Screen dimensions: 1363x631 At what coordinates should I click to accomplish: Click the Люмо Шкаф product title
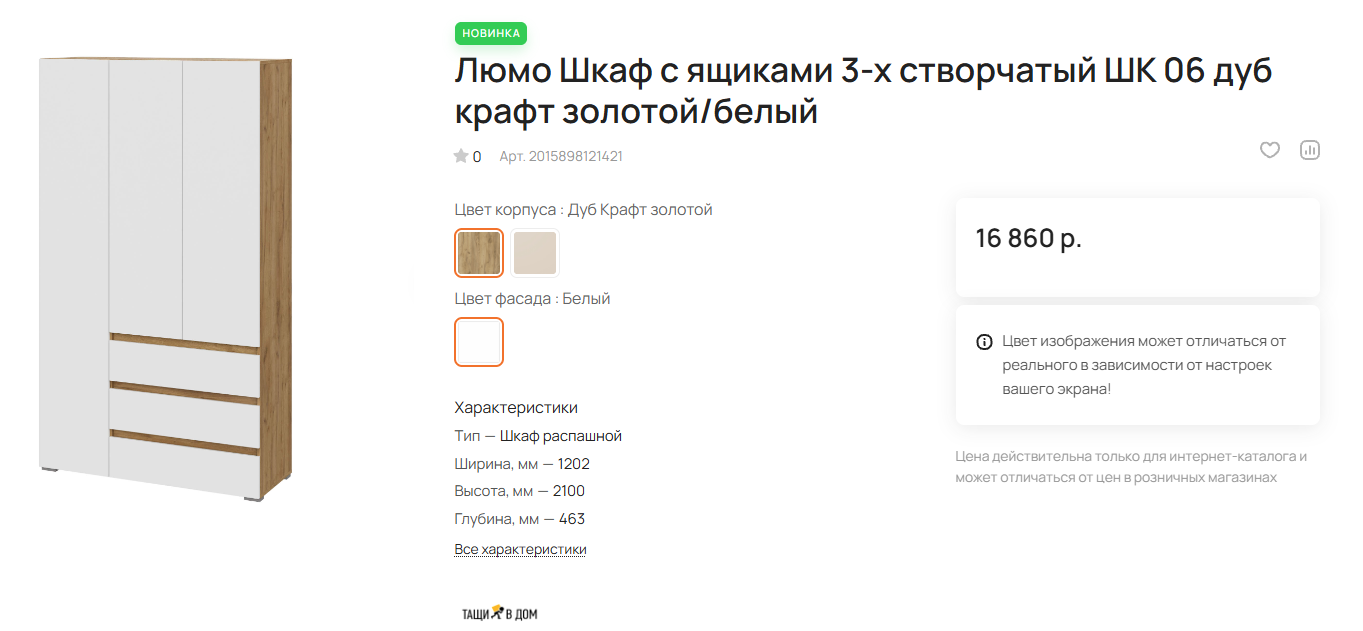tap(864, 92)
